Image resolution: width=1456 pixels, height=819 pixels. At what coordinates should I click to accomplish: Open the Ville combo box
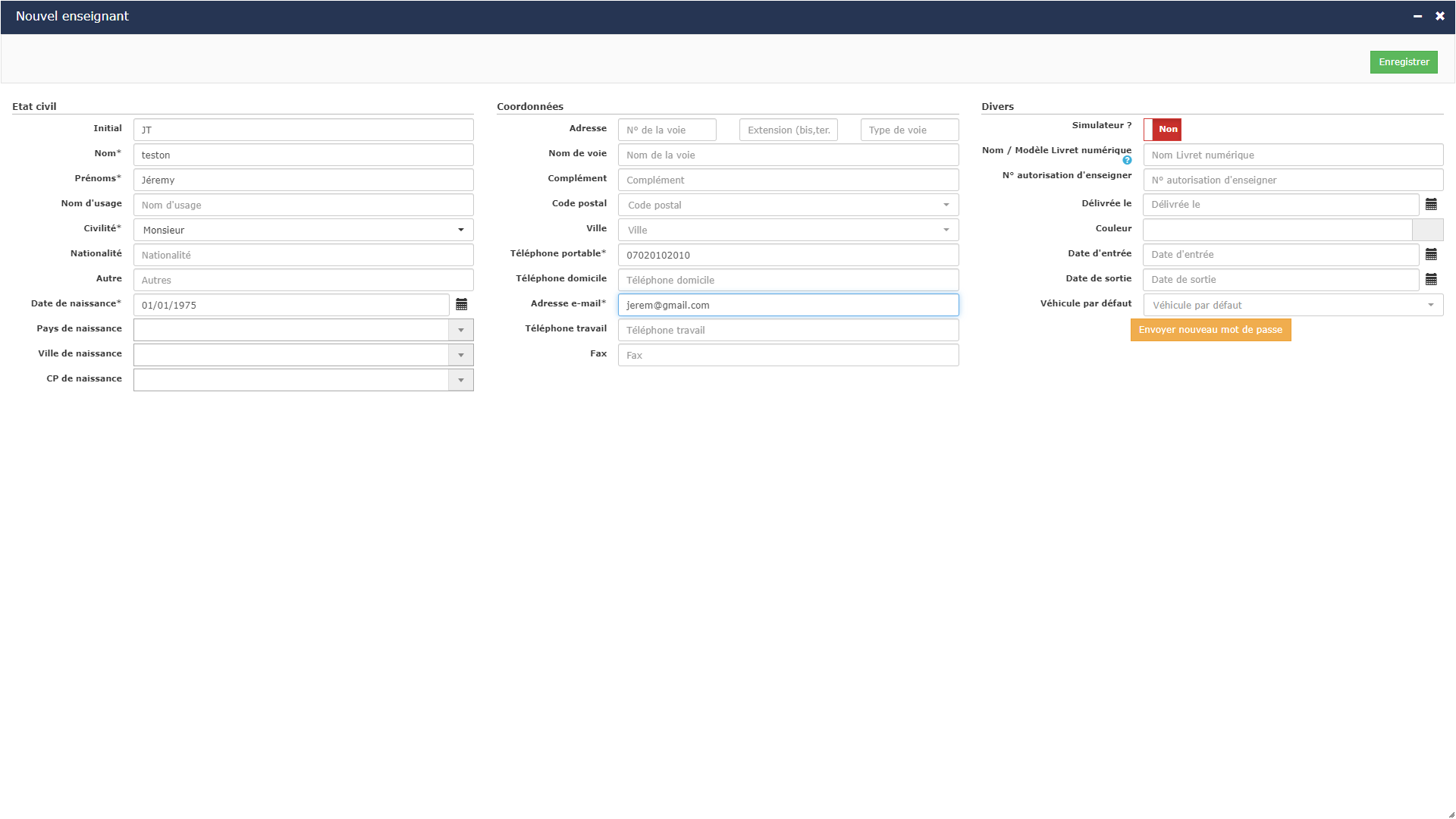coord(789,230)
